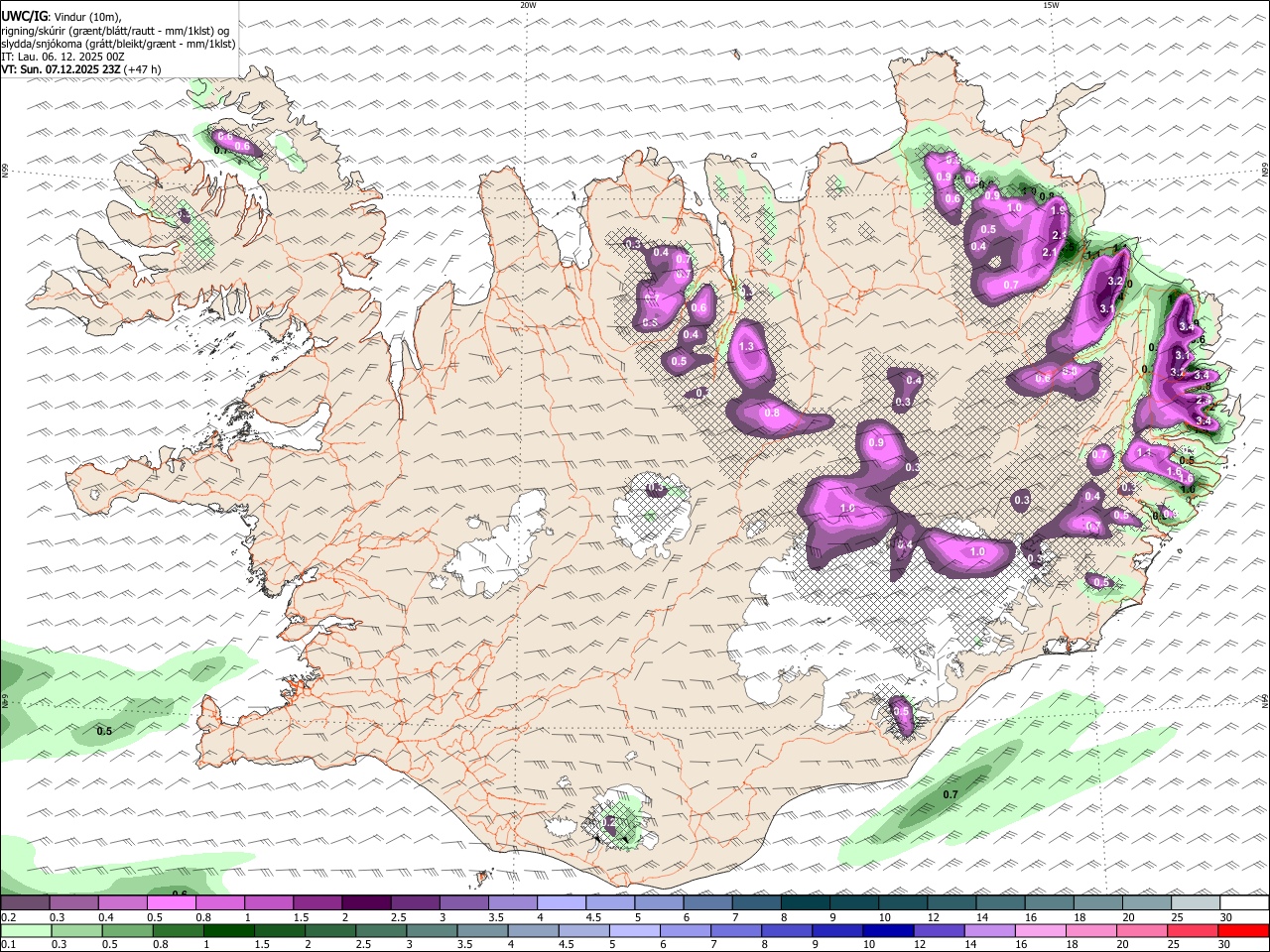Select the white 30 swatch in snow legend

(x=1244, y=903)
